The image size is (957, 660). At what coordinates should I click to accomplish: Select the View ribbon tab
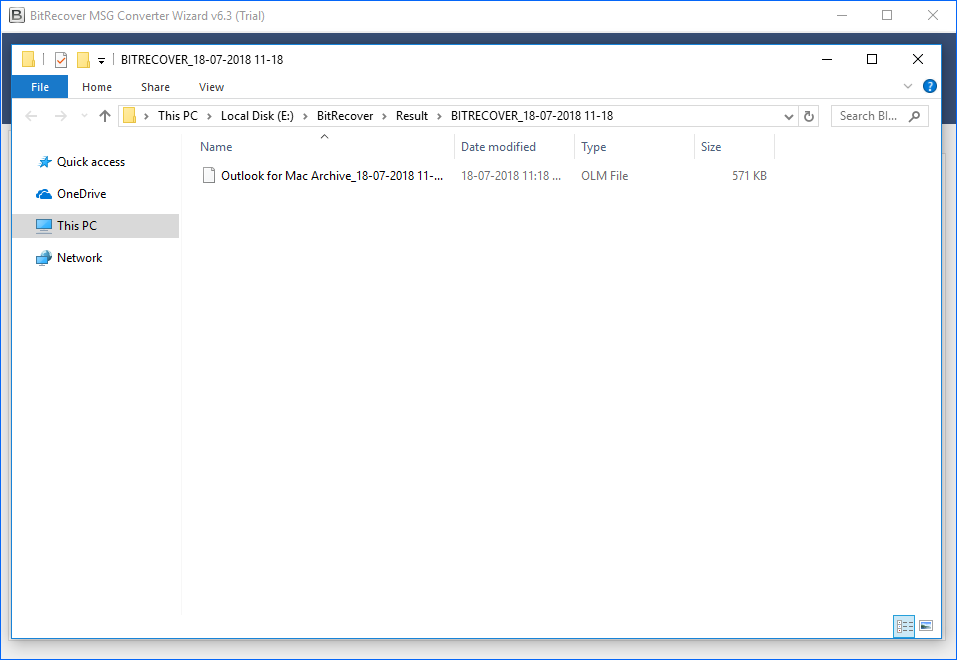coord(211,87)
